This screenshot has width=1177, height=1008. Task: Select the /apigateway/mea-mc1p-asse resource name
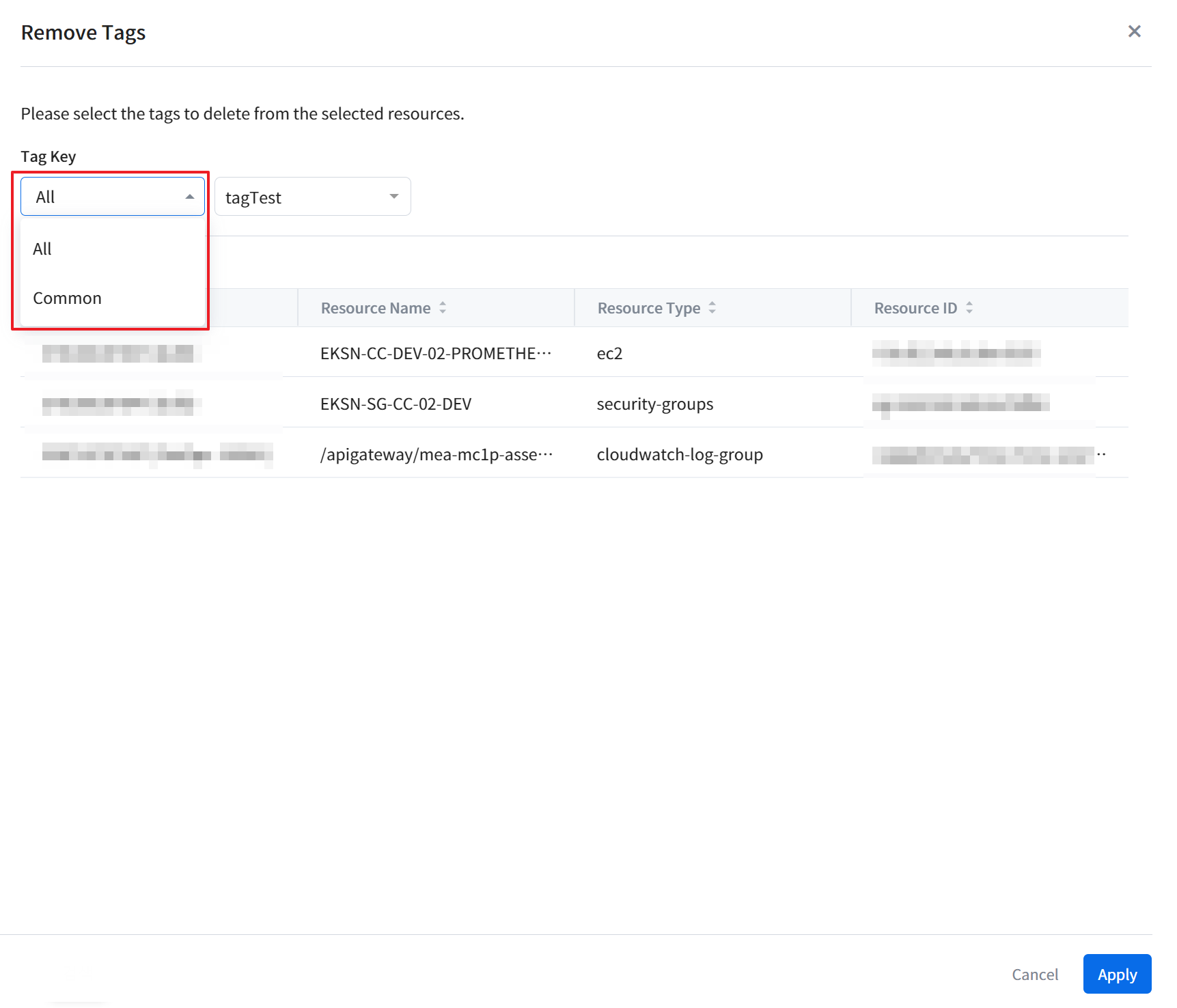click(x=435, y=455)
